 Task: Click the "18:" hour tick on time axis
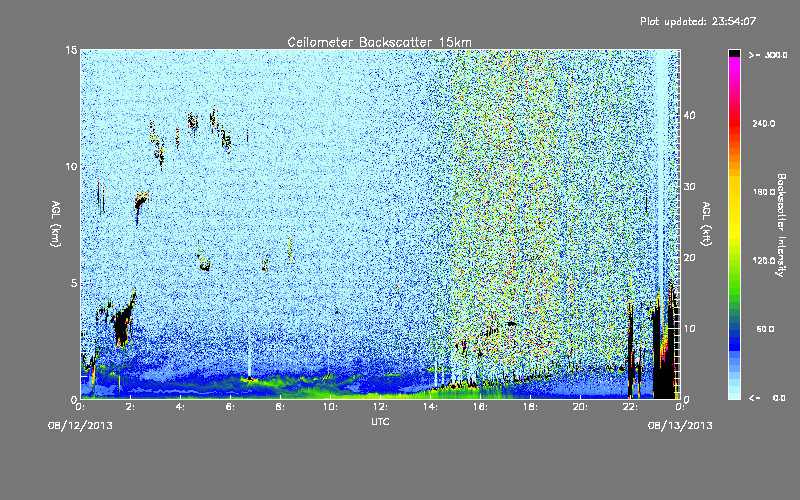tap(530, 407)
